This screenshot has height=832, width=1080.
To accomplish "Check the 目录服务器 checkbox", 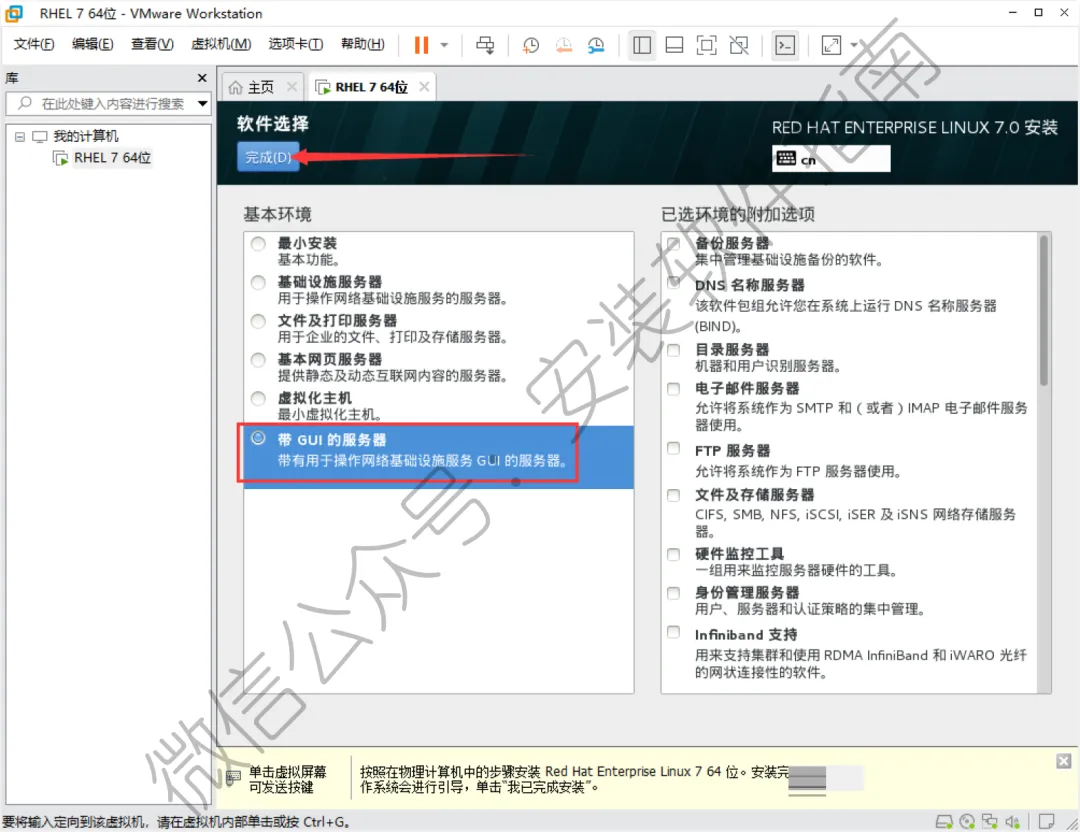I will (674, 350).
